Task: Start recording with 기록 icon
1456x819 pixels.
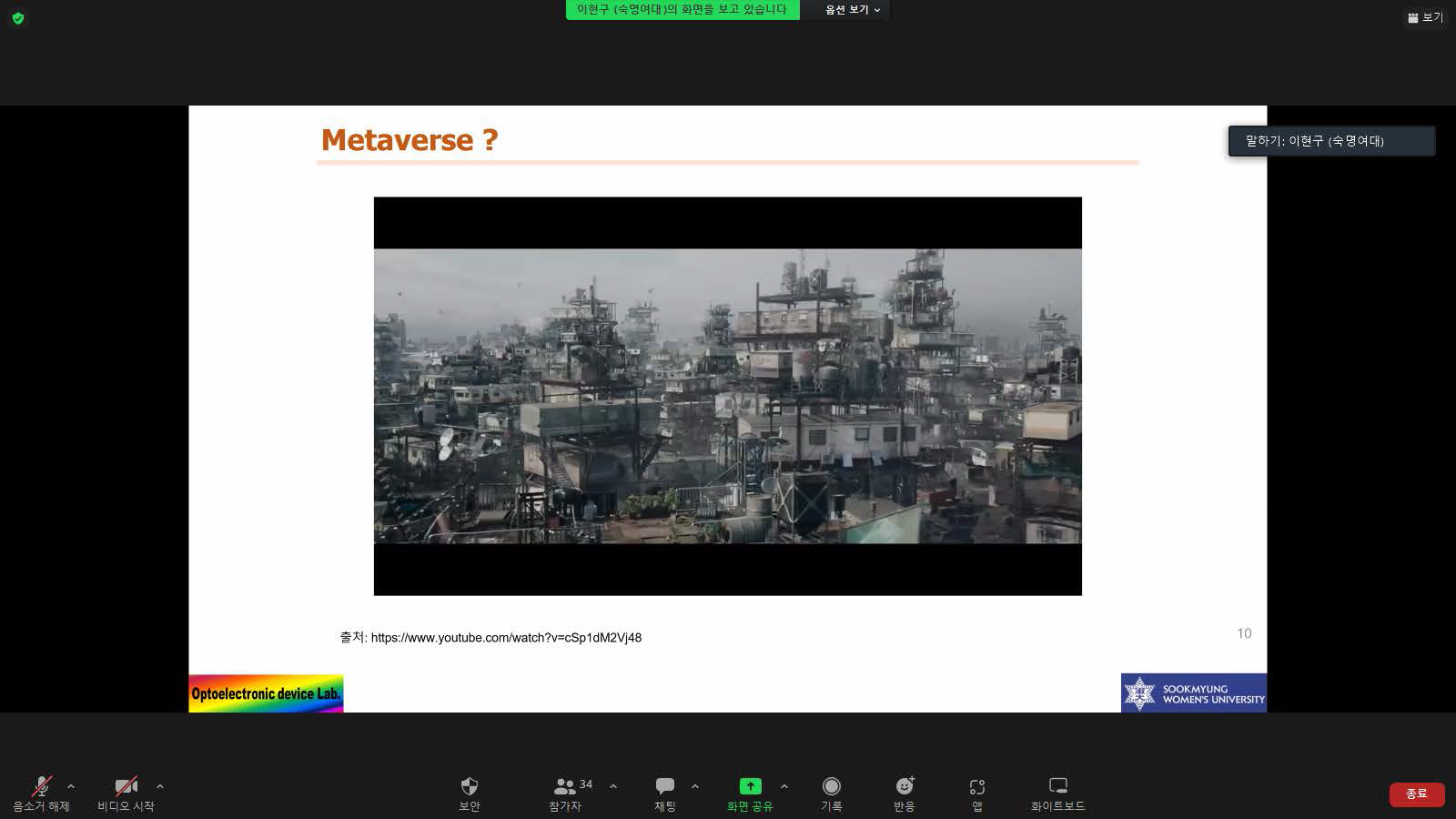Action: [832, 794]
